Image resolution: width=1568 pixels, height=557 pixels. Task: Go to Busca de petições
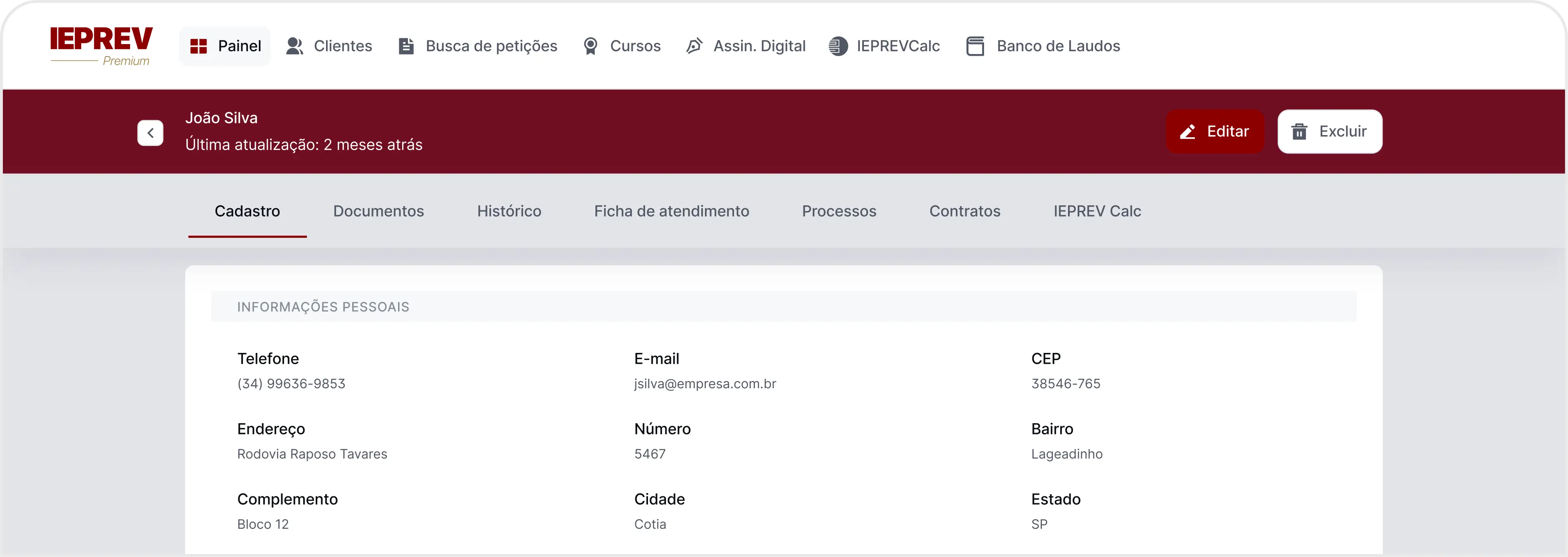point(478,46)
